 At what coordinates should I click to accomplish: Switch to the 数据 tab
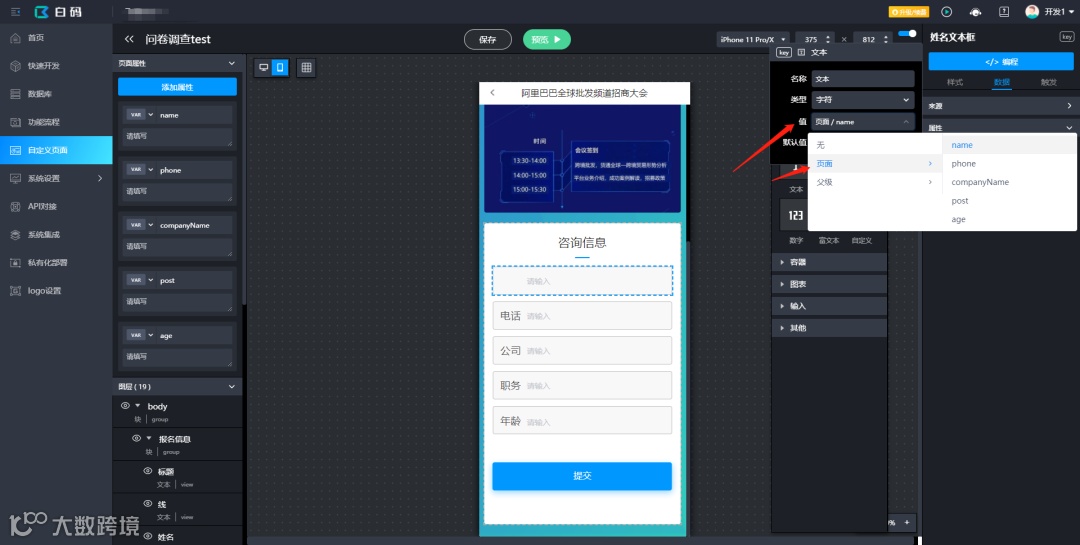coord(1001,82)
